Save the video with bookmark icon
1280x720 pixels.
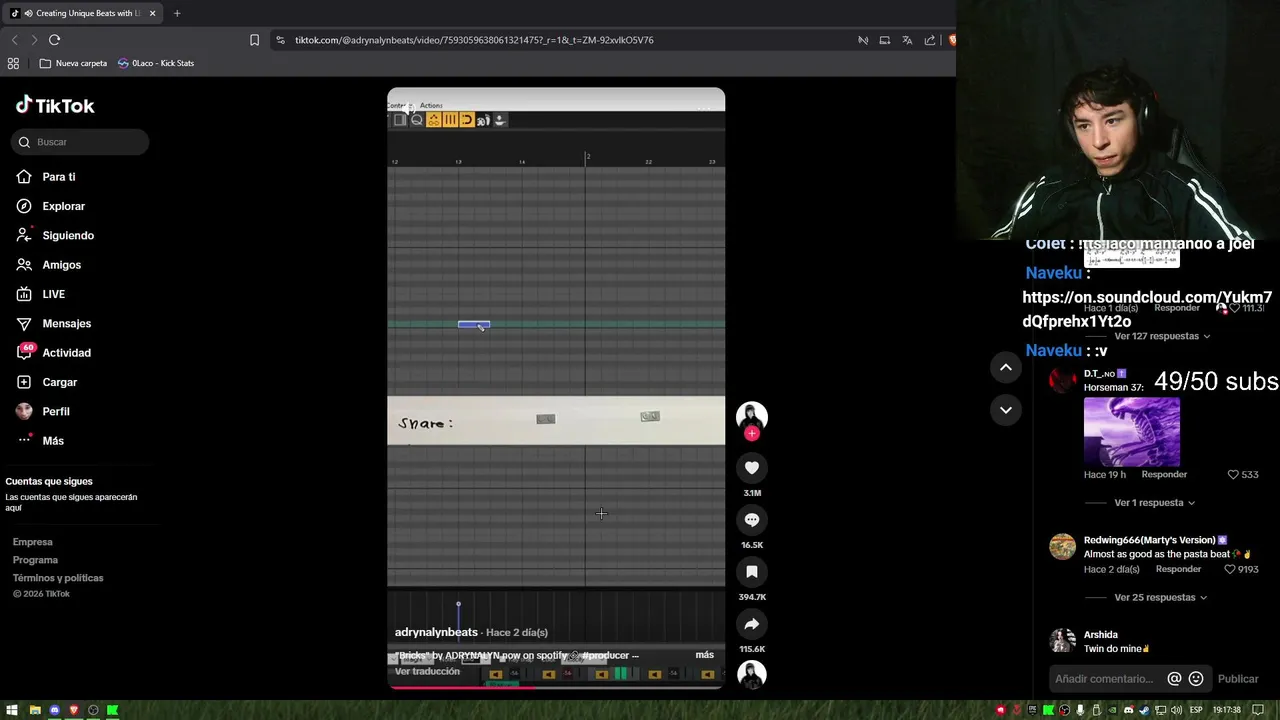752,571
